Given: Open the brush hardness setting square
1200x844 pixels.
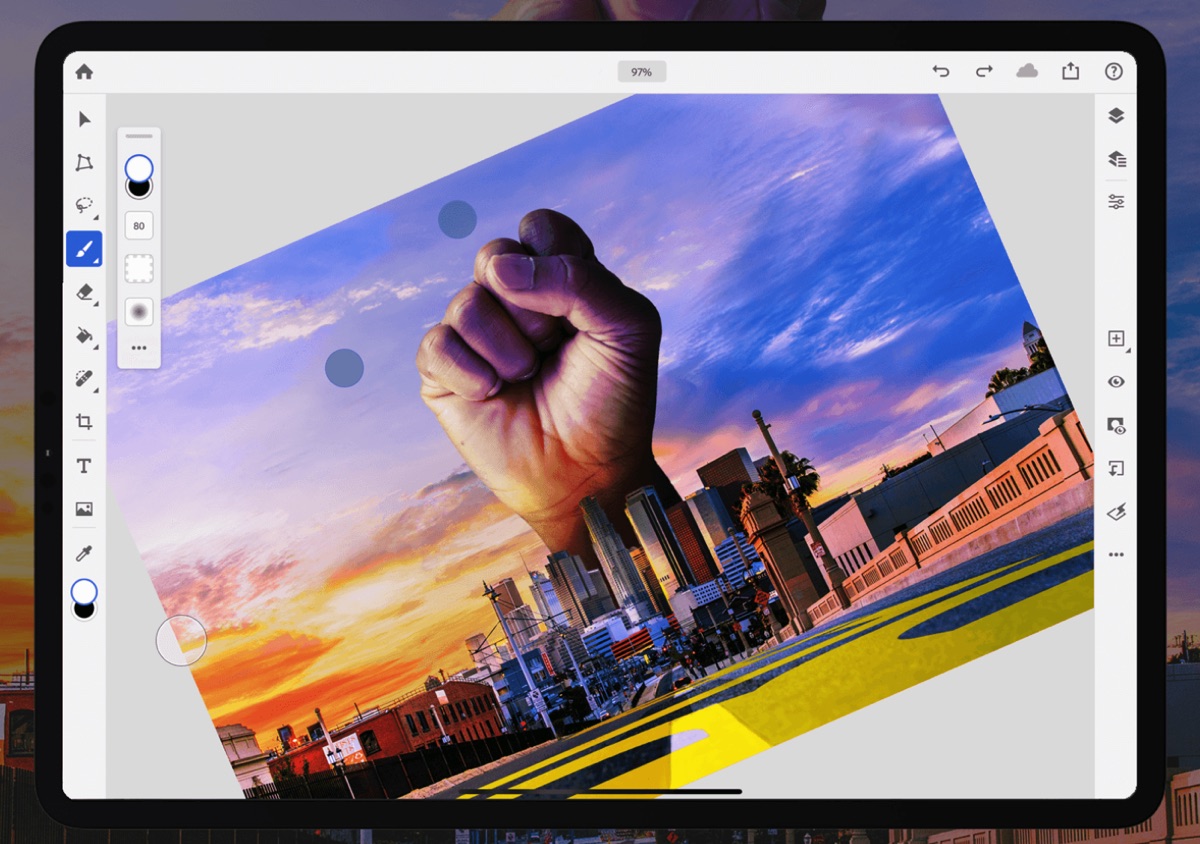Looking at the screenshot, I should coord(139,268).
